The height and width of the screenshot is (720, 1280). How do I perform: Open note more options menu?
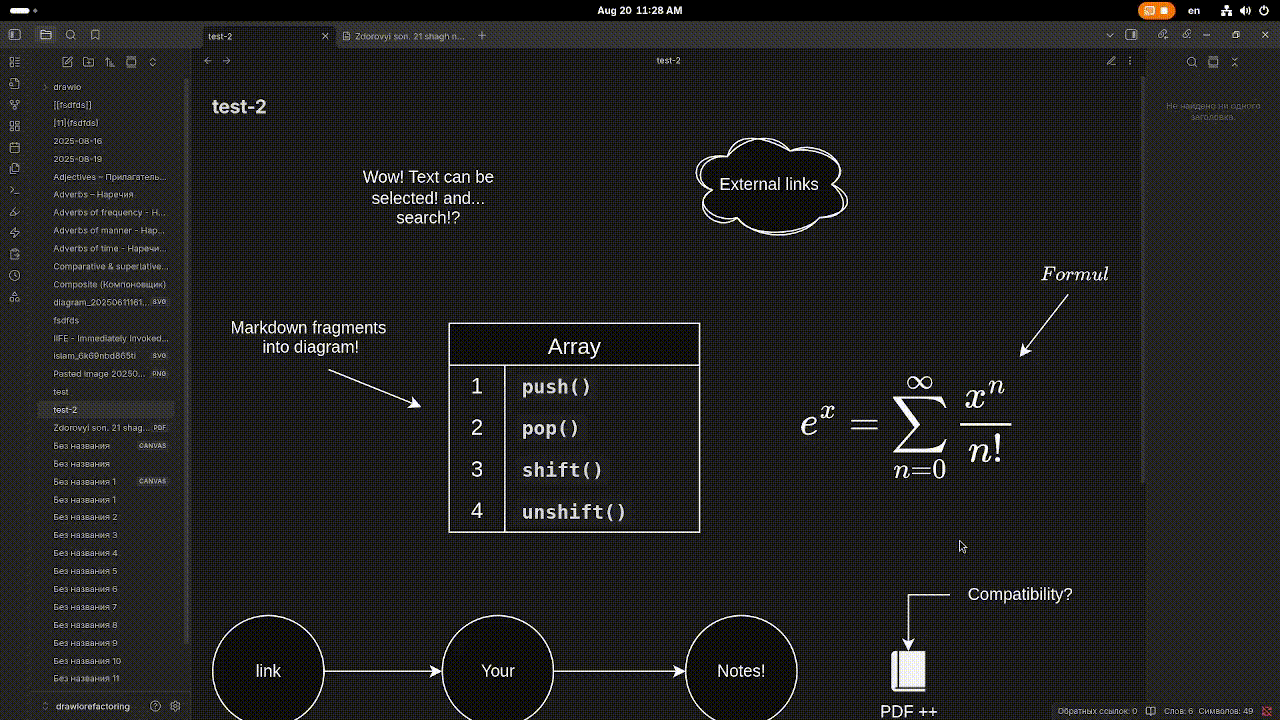pos(1130,61)
